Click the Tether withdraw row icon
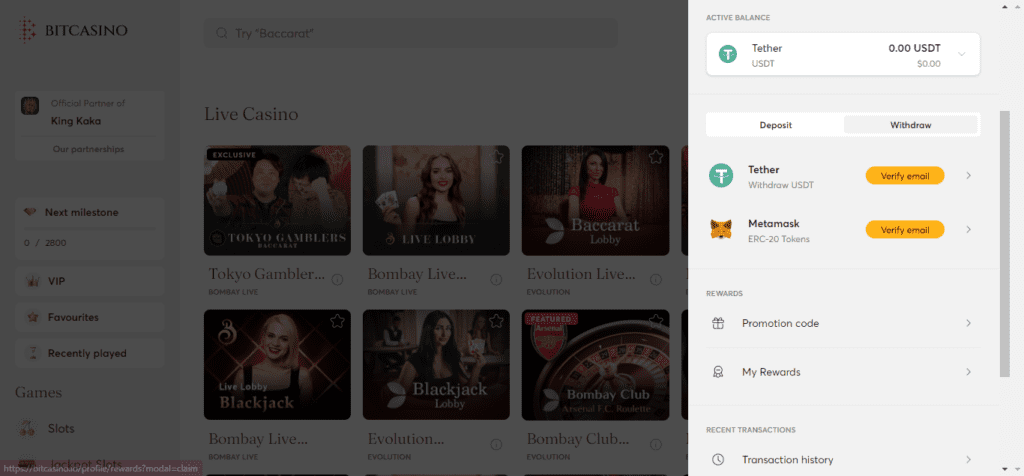The image size is (1024, 476). click(x=722, y=176)
